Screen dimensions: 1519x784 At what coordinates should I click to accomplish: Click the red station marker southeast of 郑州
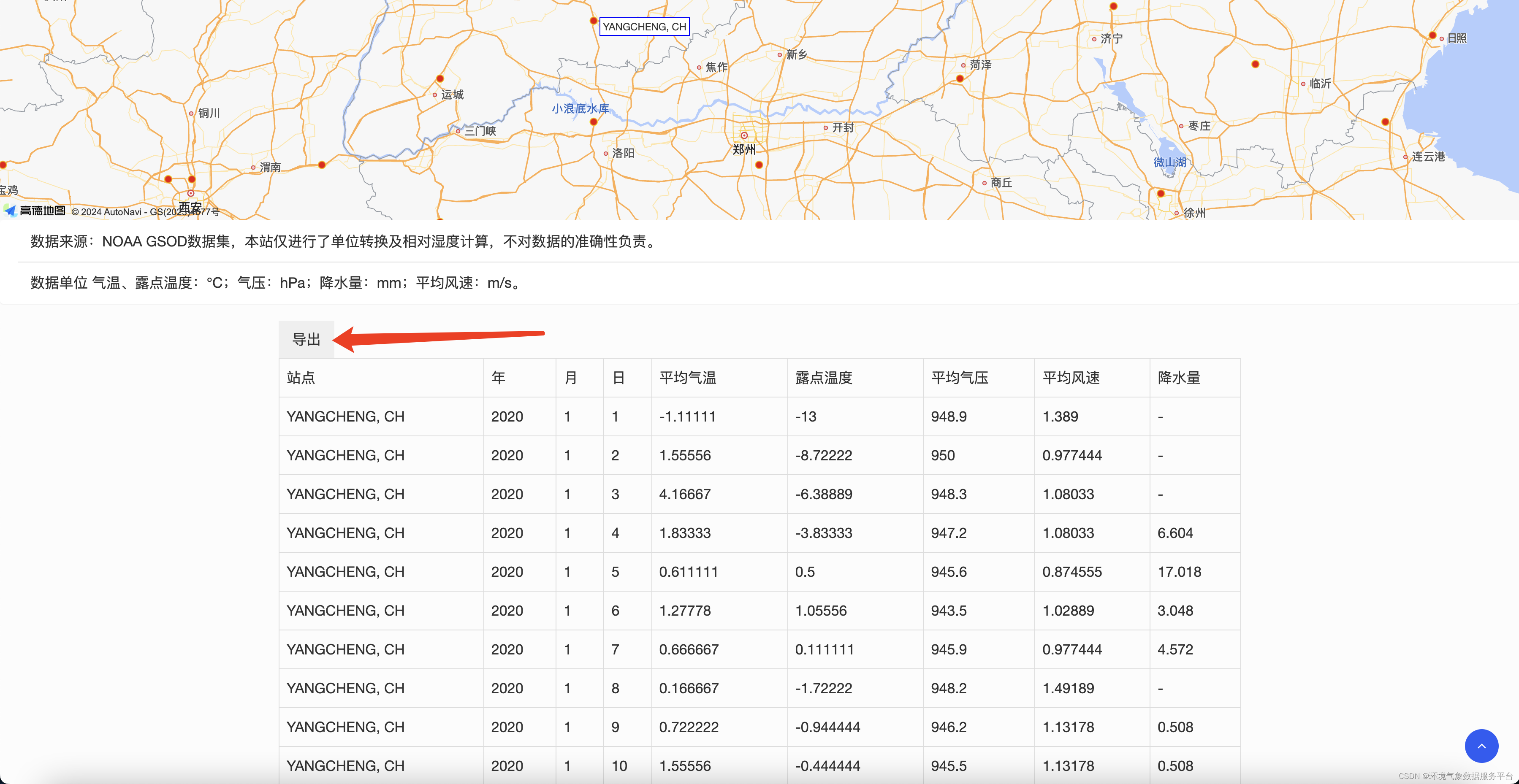click(x=759, y=165)
